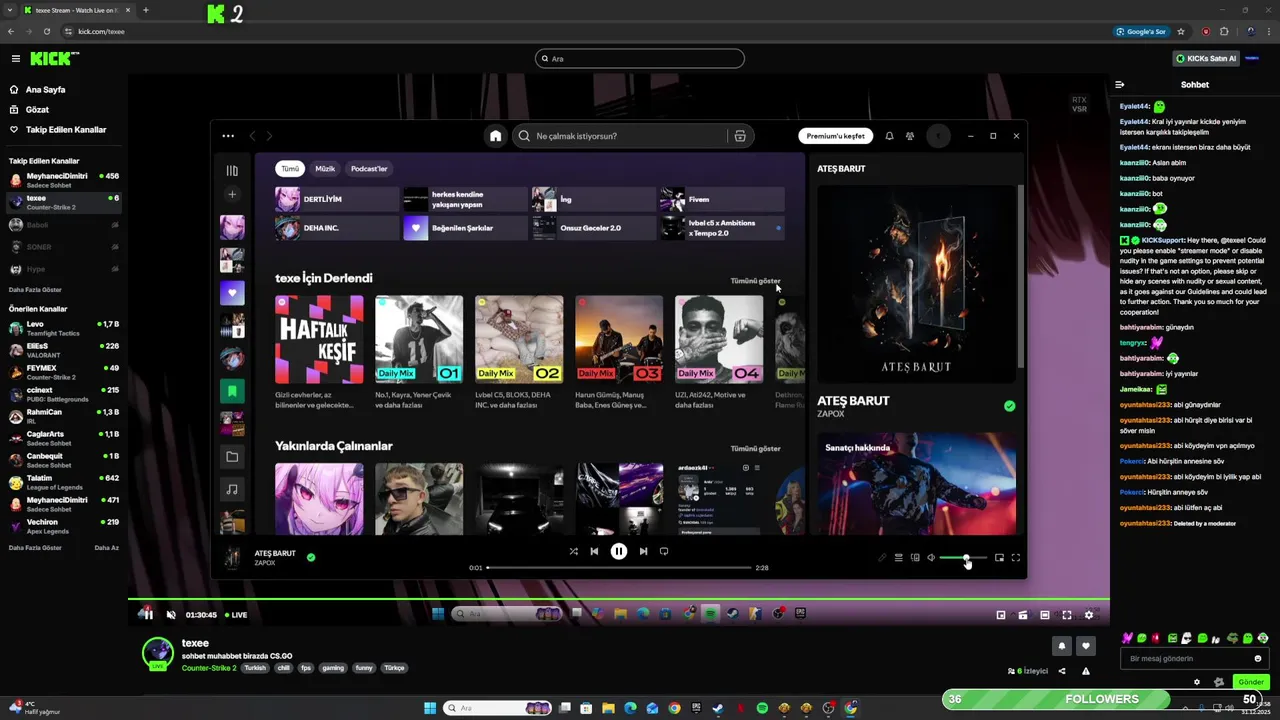Open Beğenilen Şarkılar shortcut

[465, 228]
